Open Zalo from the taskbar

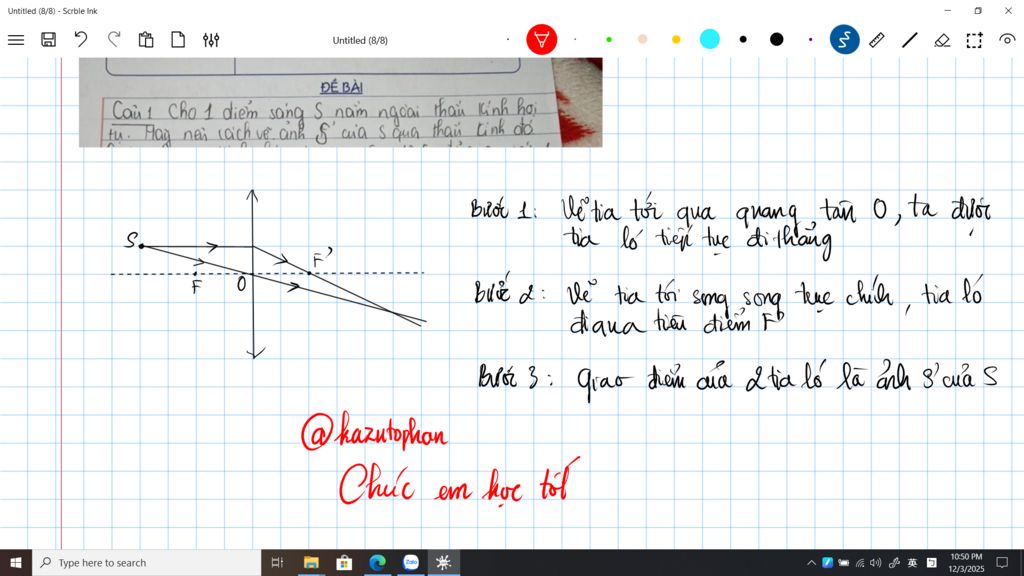[x=411, y=562]
